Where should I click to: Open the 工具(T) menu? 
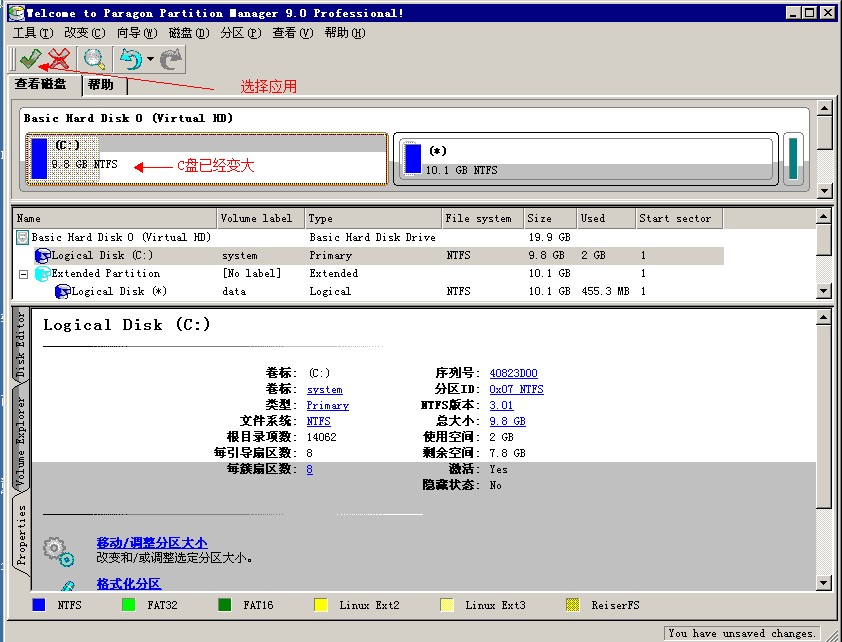pyautogui.click(x=33, y=33)
